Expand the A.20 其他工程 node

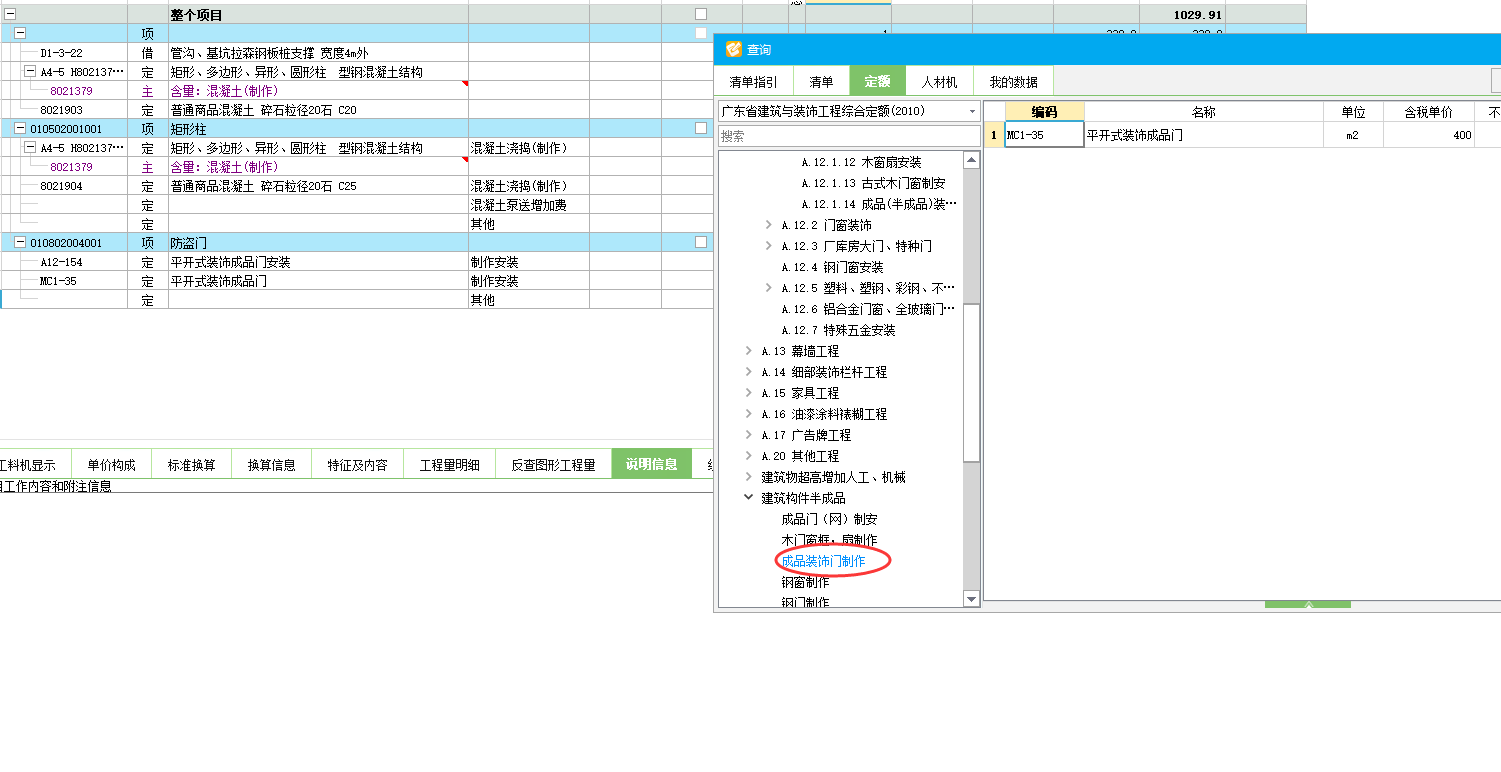tap(748, 456)
